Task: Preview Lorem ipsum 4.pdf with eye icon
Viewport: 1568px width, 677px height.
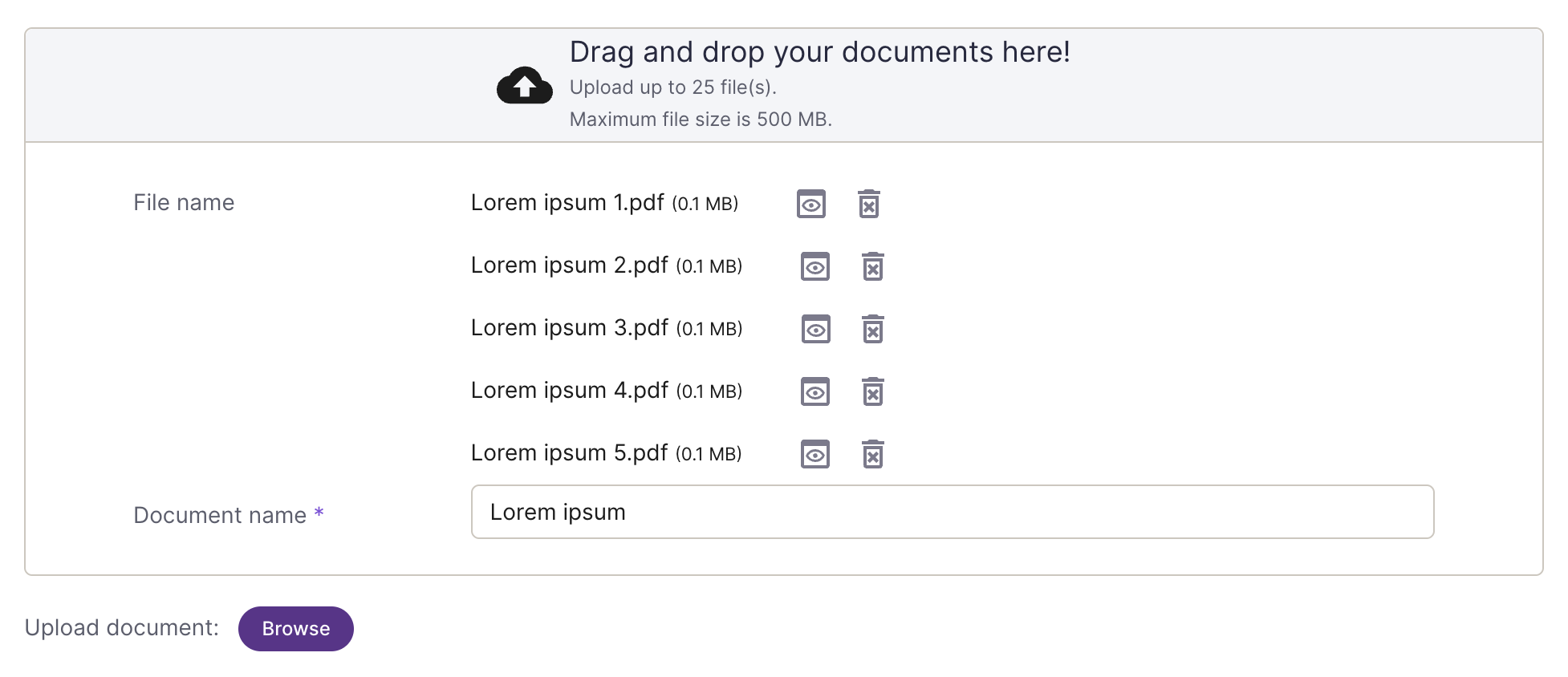Action: pos(815,391)
